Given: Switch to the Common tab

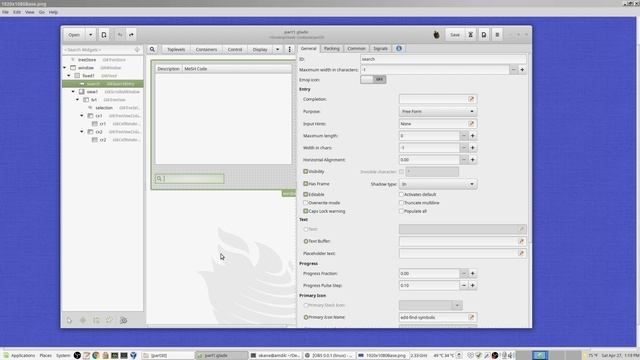Looking at the screenshot, I should [x=356, y=49].
